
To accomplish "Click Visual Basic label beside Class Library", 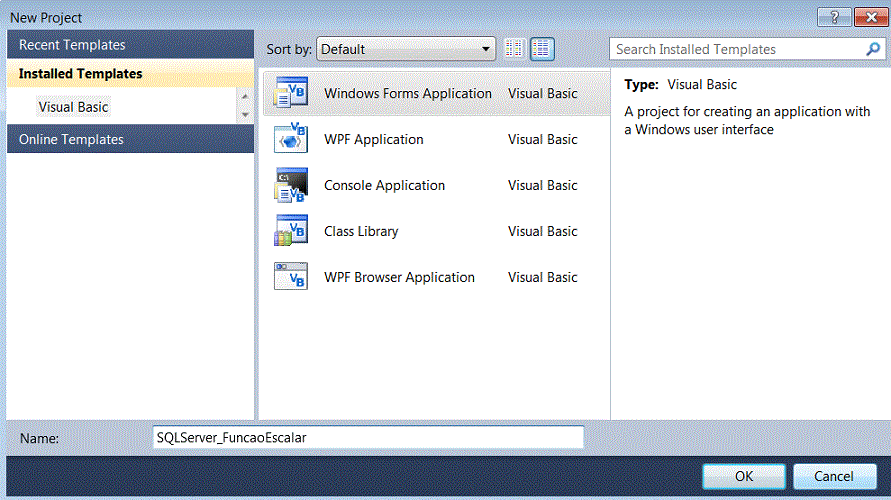I will pos(542,231).
